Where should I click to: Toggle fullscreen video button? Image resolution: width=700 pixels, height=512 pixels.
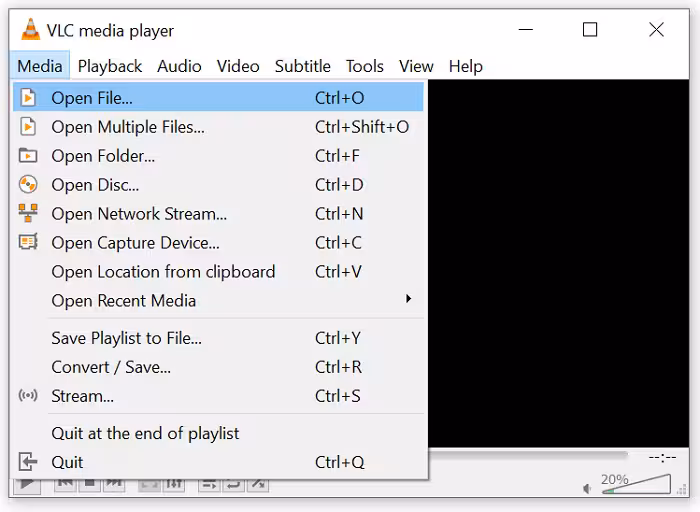click(x=149, y=485)
